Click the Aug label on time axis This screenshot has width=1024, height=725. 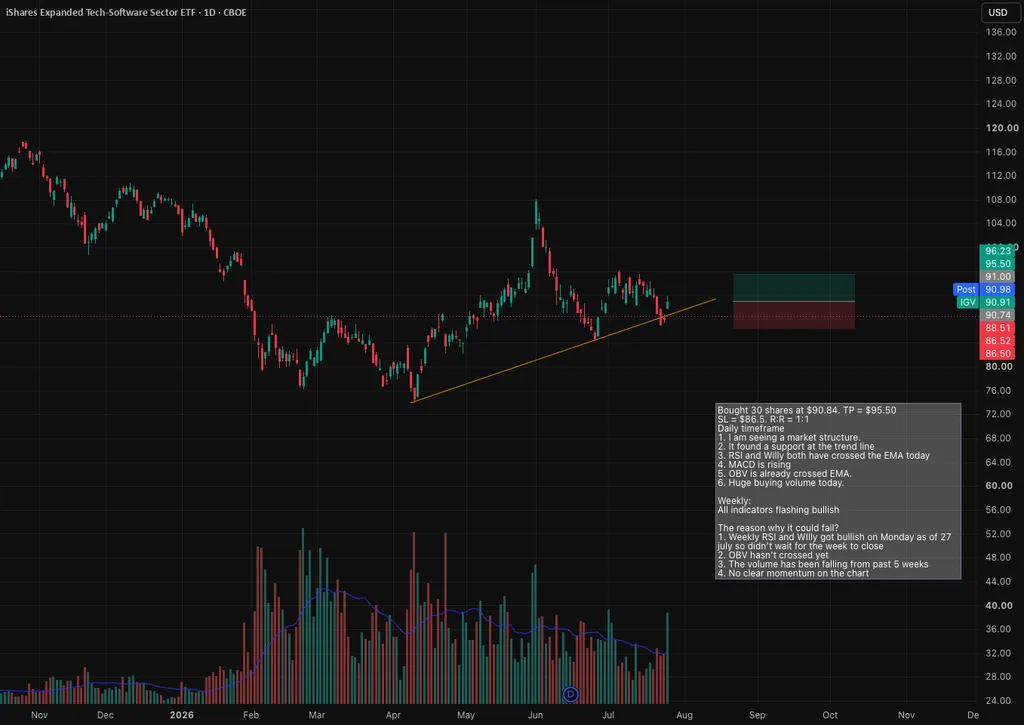click(684, 715)
